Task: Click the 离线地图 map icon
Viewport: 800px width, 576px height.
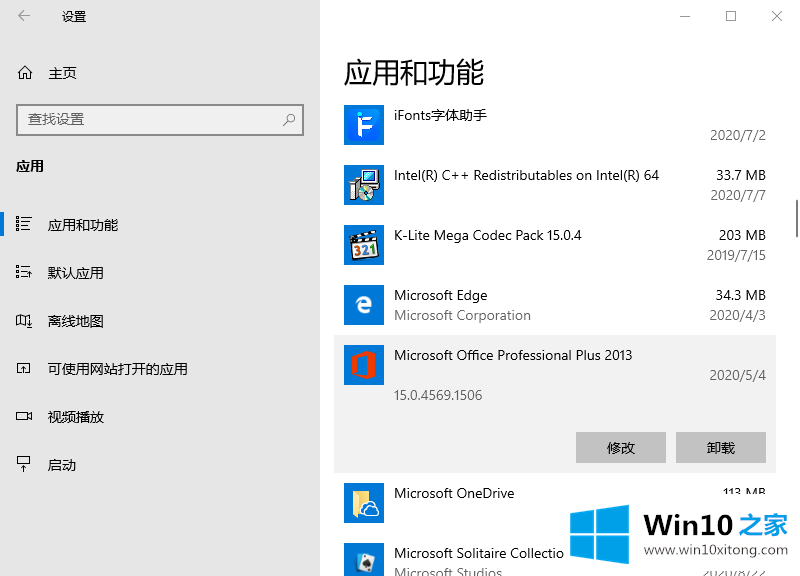Action: coord(23,321)
